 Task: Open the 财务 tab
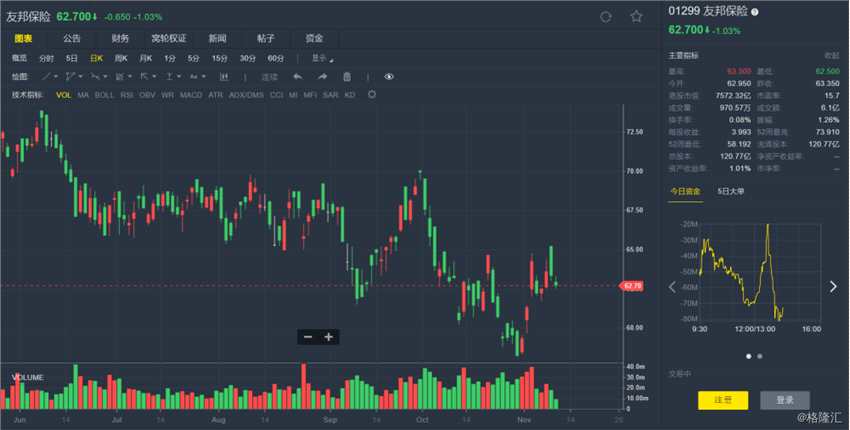[120, 38]
